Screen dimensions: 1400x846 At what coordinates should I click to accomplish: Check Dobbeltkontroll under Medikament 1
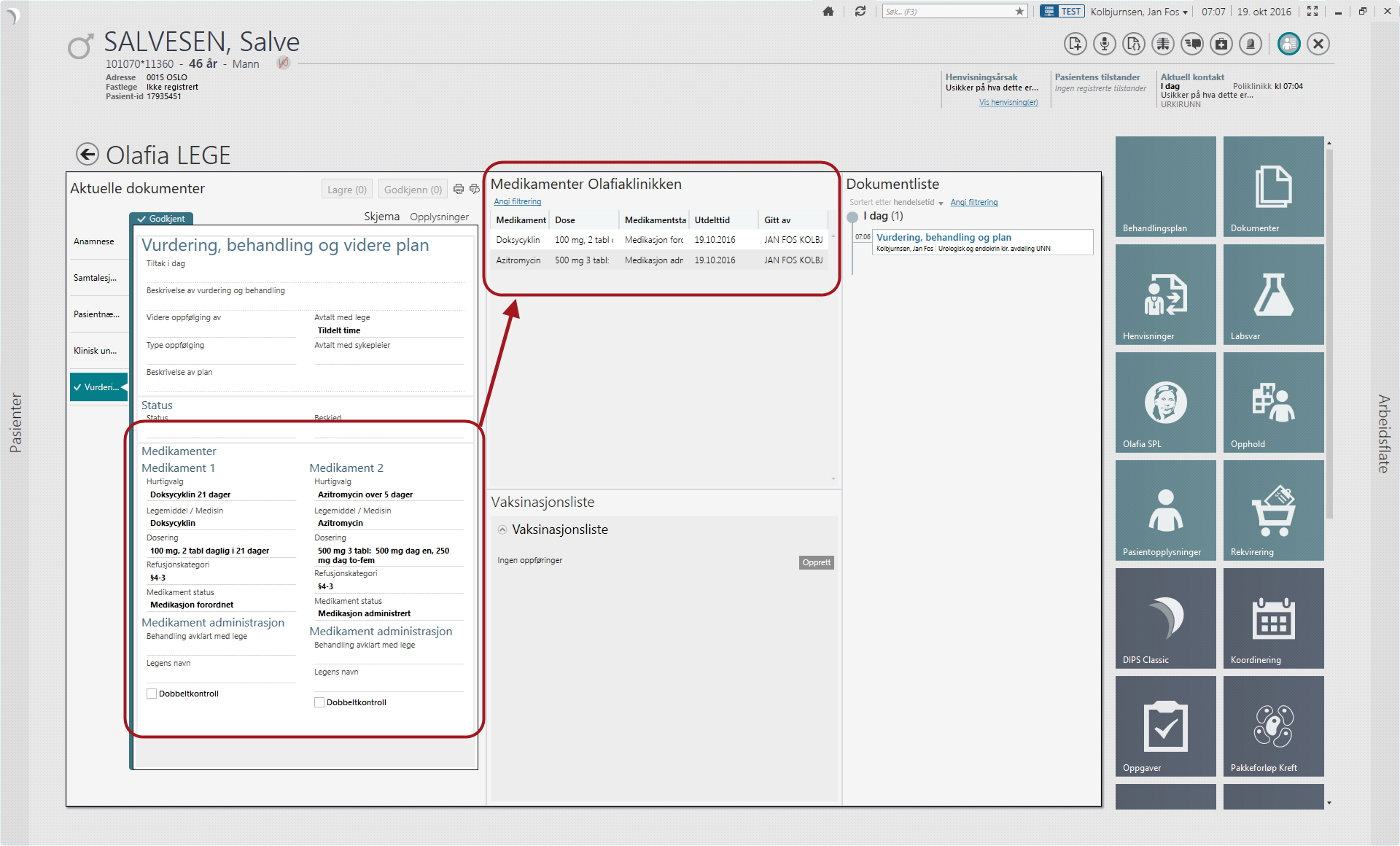[x=152, y=694]
